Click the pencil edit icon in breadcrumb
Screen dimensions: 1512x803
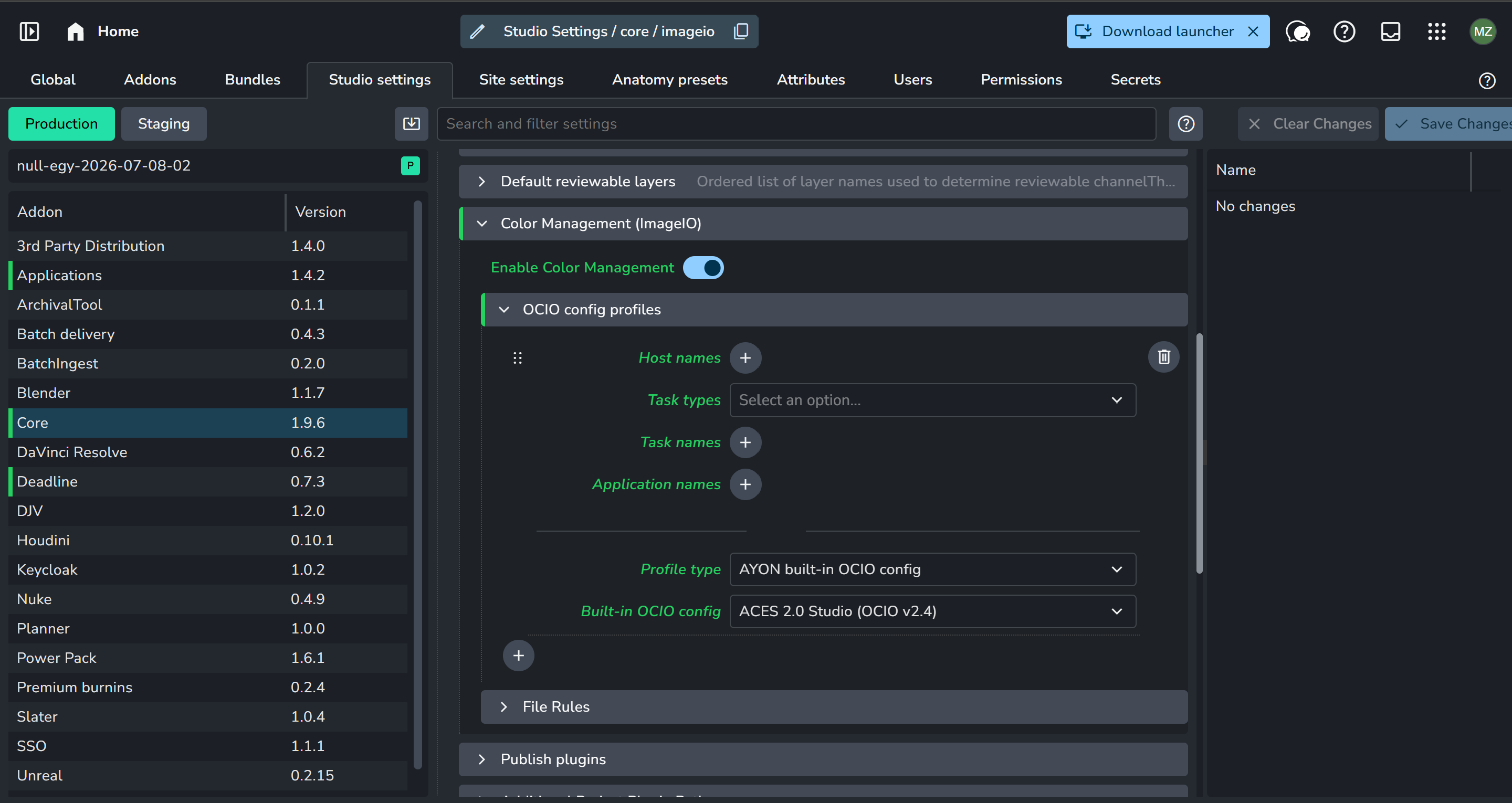point(478,31)
